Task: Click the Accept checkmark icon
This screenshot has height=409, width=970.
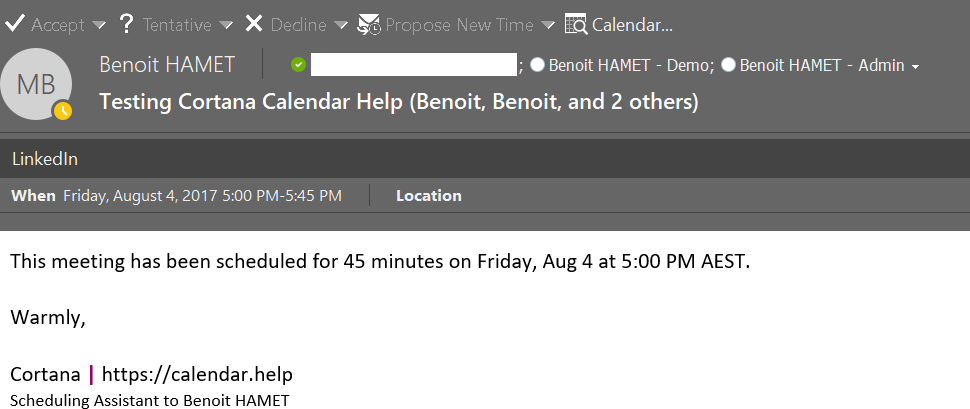Action: tap(15, 23)
